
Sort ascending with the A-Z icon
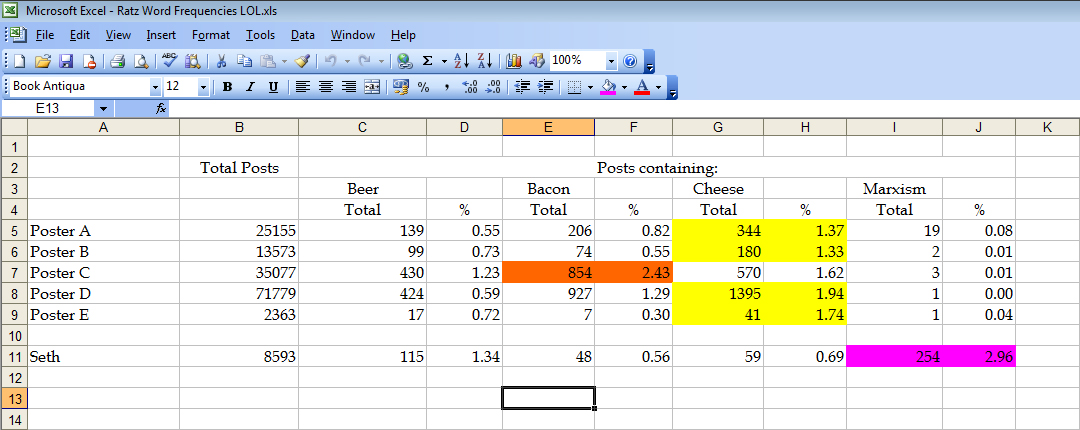(460, 61)
